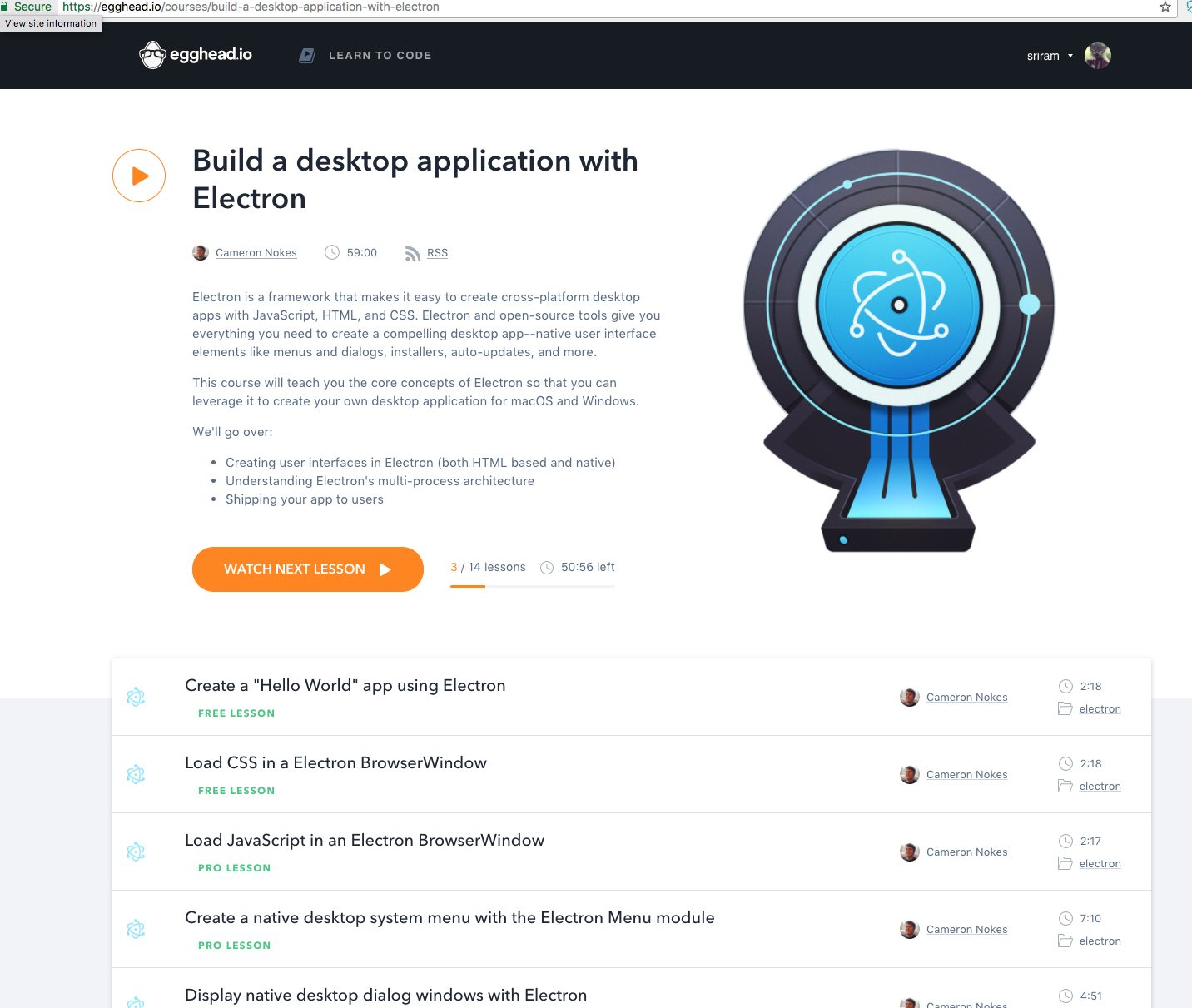Expand the sriram user dropdown arrow
1192x1008 pixels.
pos(1070,57)
